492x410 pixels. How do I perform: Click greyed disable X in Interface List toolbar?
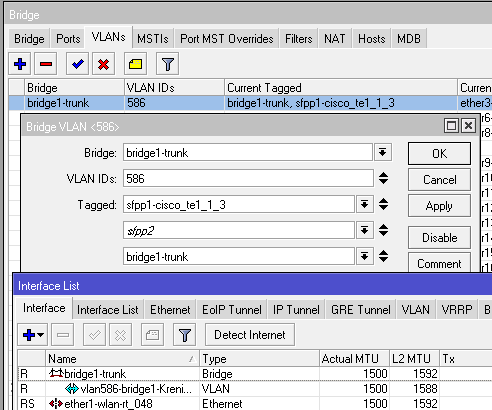(120, 335)
